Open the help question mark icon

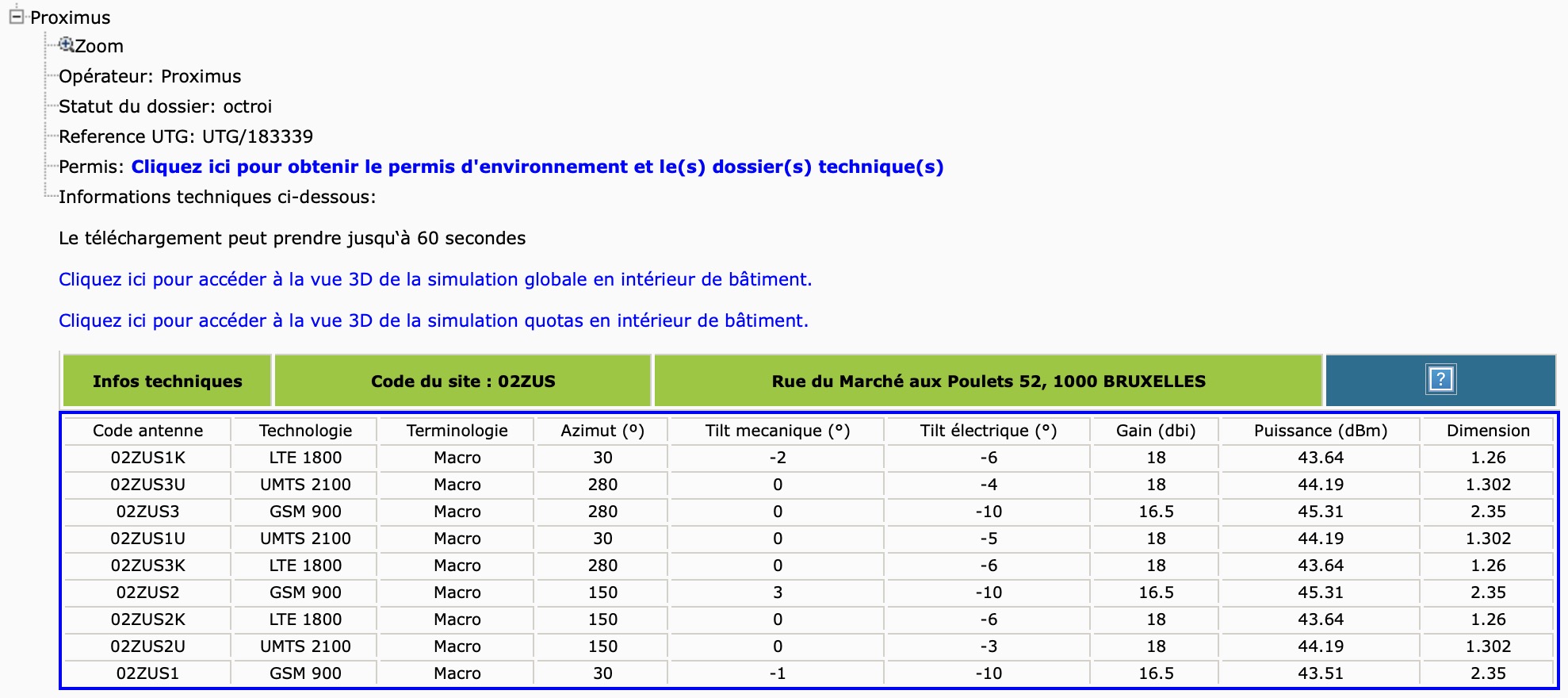1440,379
